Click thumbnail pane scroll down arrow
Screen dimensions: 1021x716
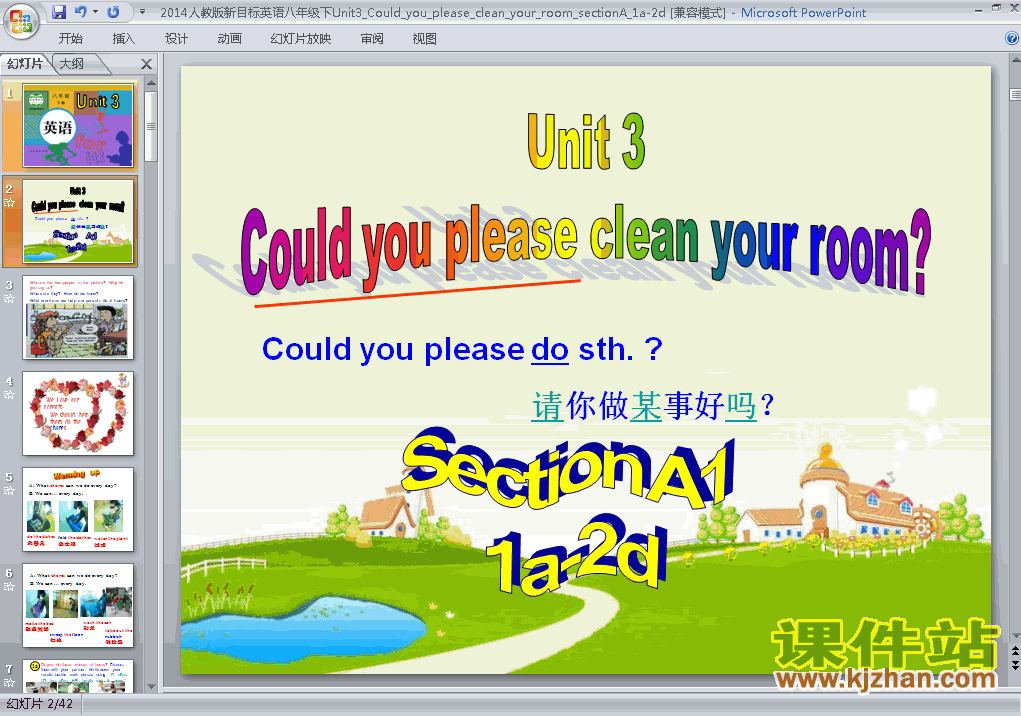[151, 687]
